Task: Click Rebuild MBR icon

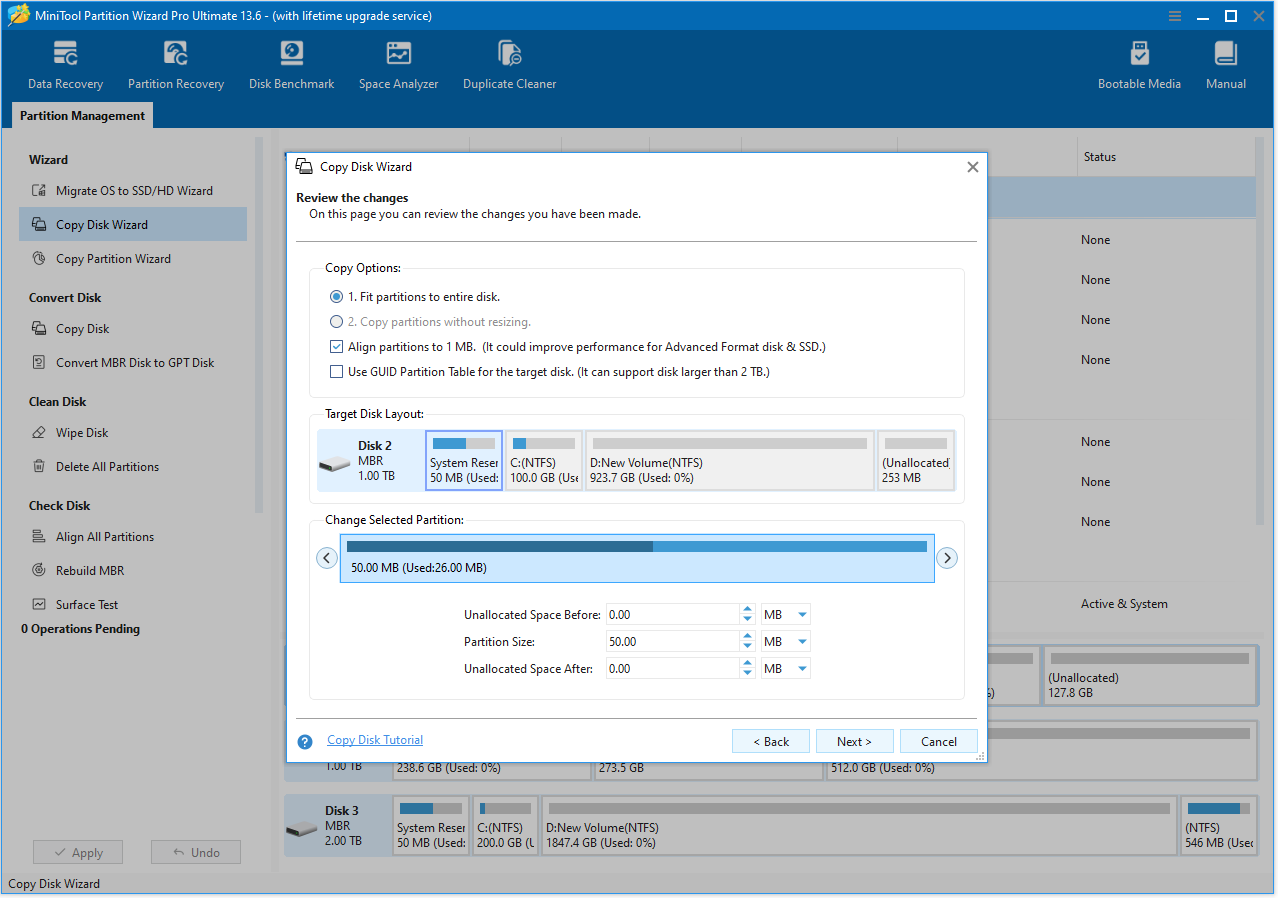Action: click(x=39, y=570)
